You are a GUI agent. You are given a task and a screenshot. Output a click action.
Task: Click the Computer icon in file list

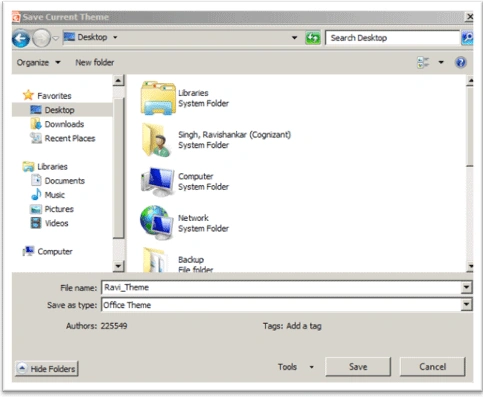click(157, 182)
